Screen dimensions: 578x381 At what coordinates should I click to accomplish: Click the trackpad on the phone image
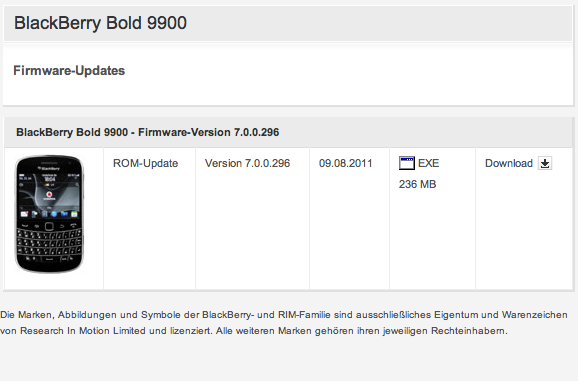click(49, 226)
